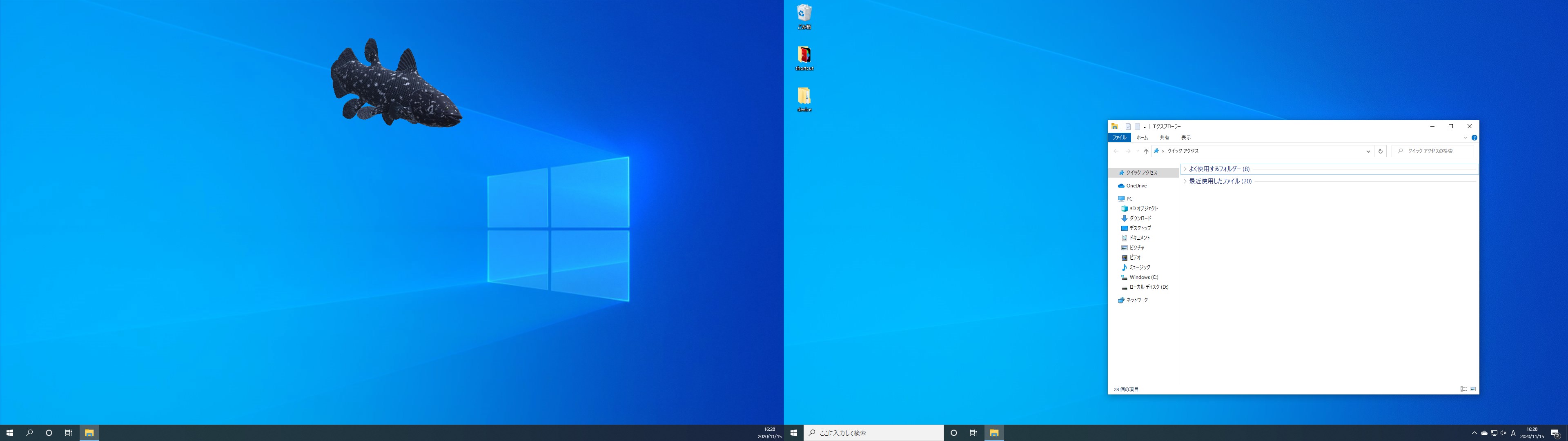The height and width of the screenshot is (441, 1568).
Task: Open the address bar history dropdown arrow
Action: pos(1368,151)
